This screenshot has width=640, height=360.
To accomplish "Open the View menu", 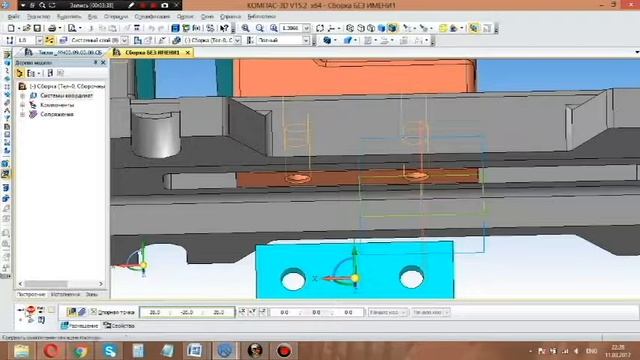I will coord(93,17).
